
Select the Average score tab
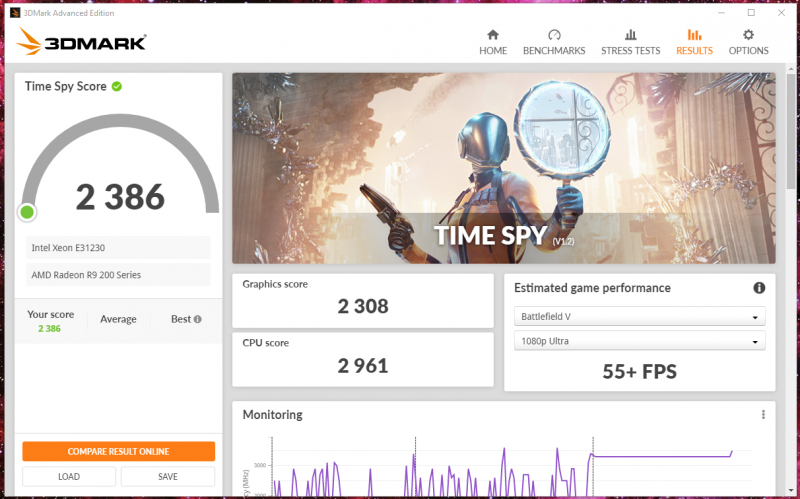118,320
